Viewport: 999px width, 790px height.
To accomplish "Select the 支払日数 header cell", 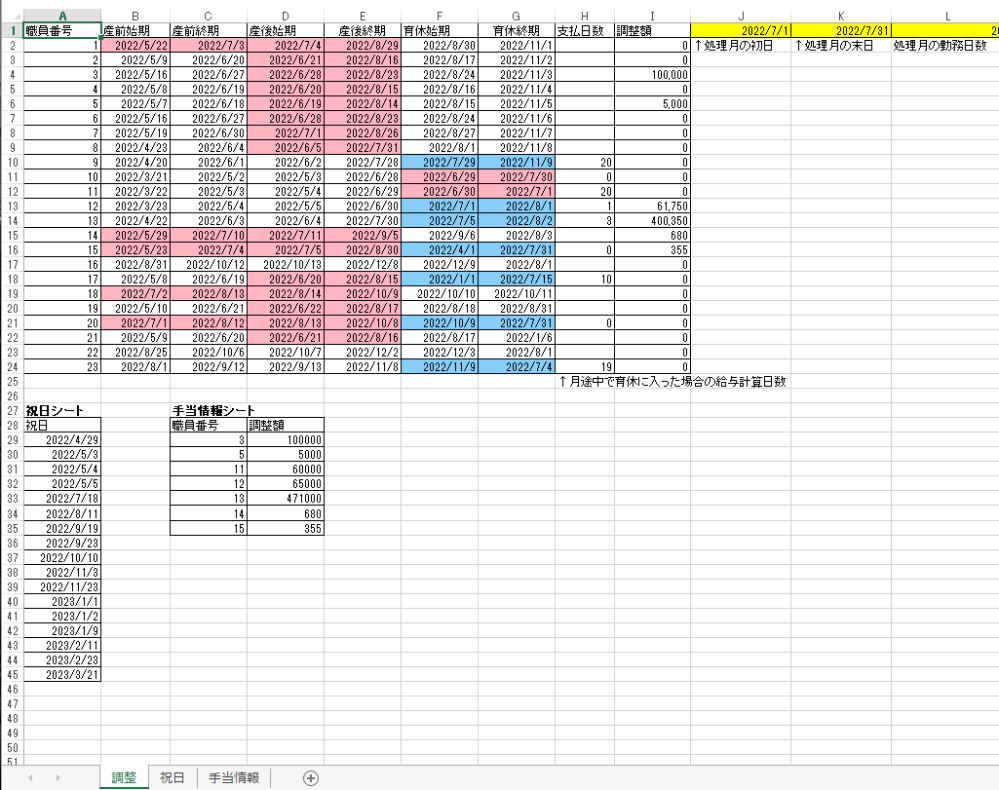I will (x=585, y=31).
